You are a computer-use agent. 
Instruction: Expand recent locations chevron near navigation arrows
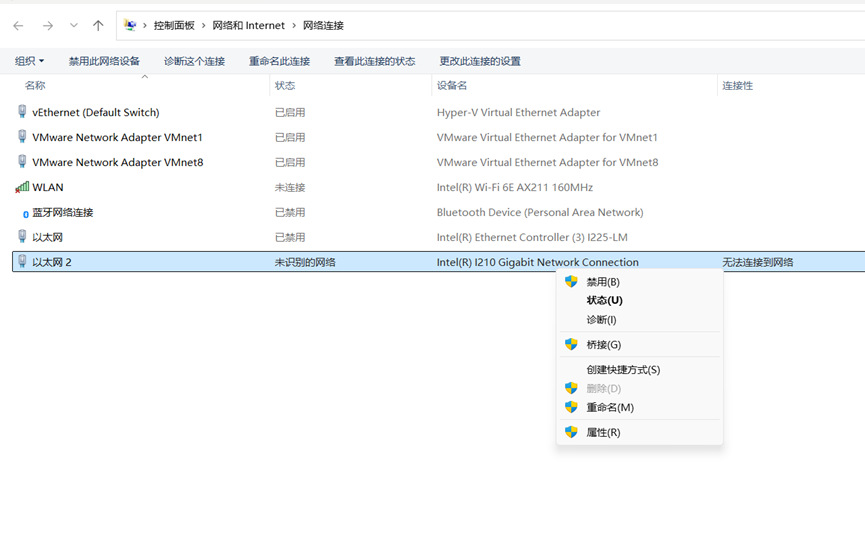(x=73, y=25)
